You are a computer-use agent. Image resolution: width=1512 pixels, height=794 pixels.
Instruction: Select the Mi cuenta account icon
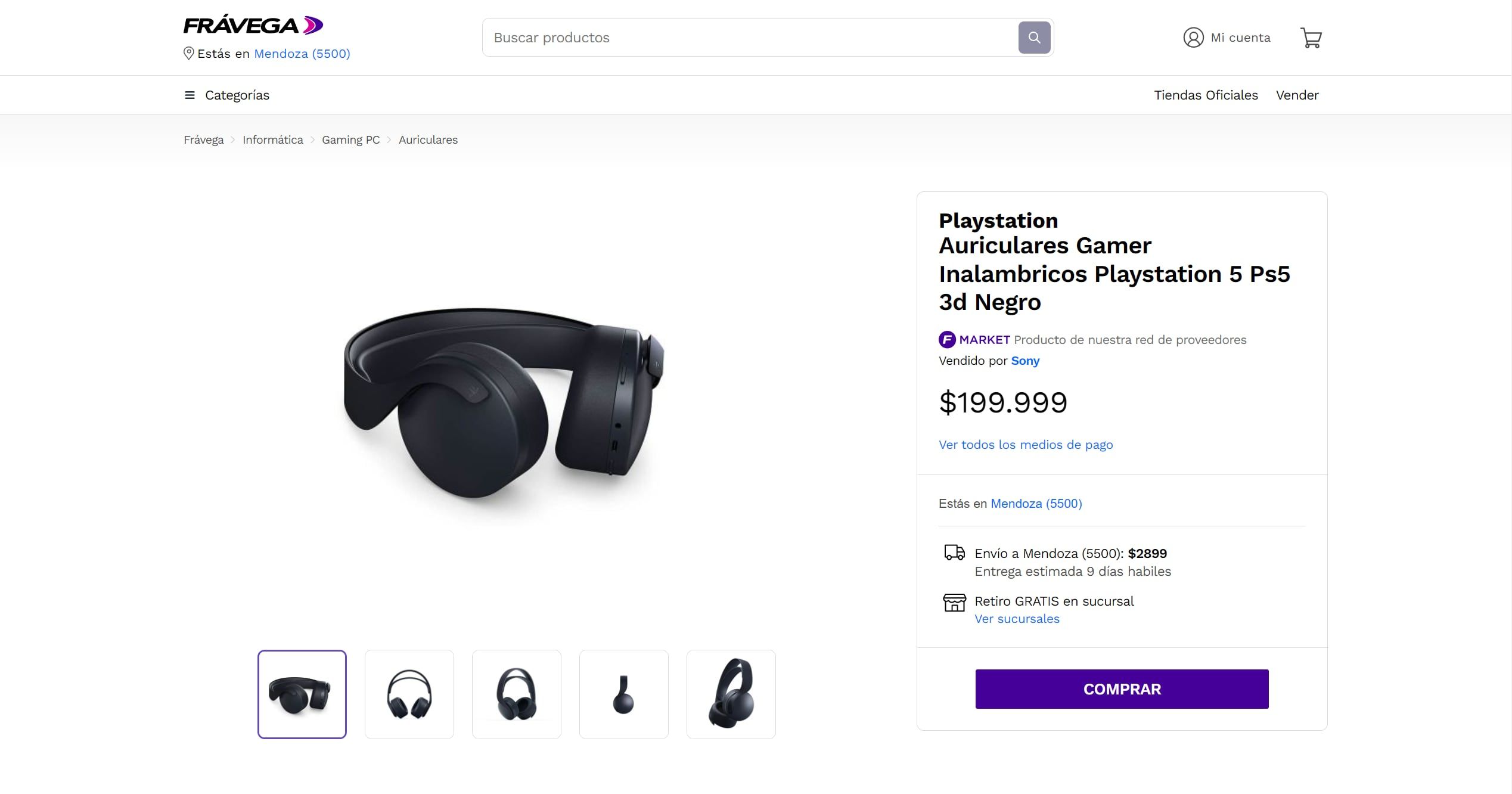tap(1193, 37)
